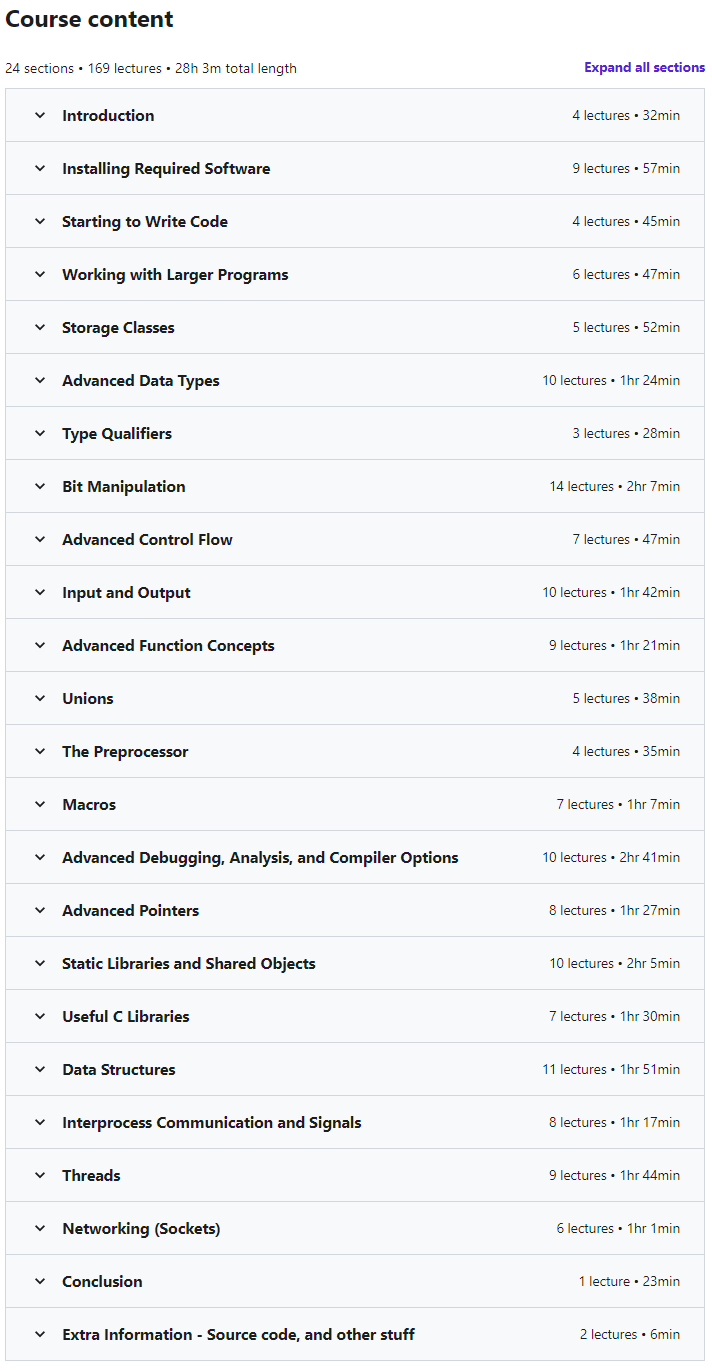Expand the Advanced Pointers section
Screen dimensions: 712x1371
pyautogui.click(x=355, y=910)
